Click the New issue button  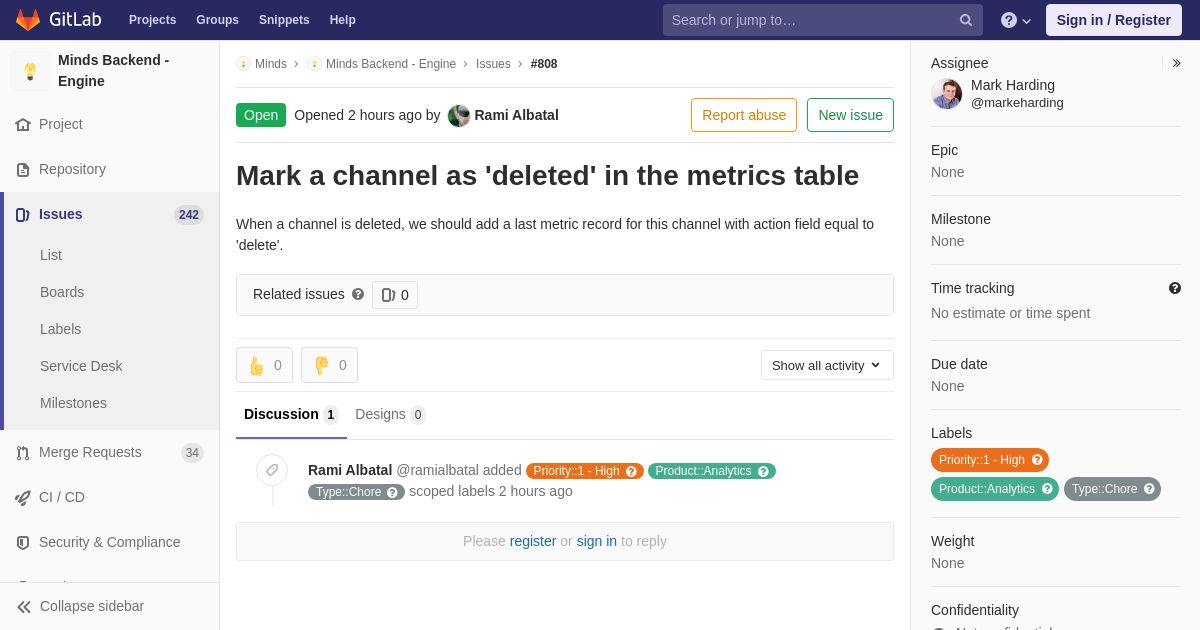(x=850, y=115)
